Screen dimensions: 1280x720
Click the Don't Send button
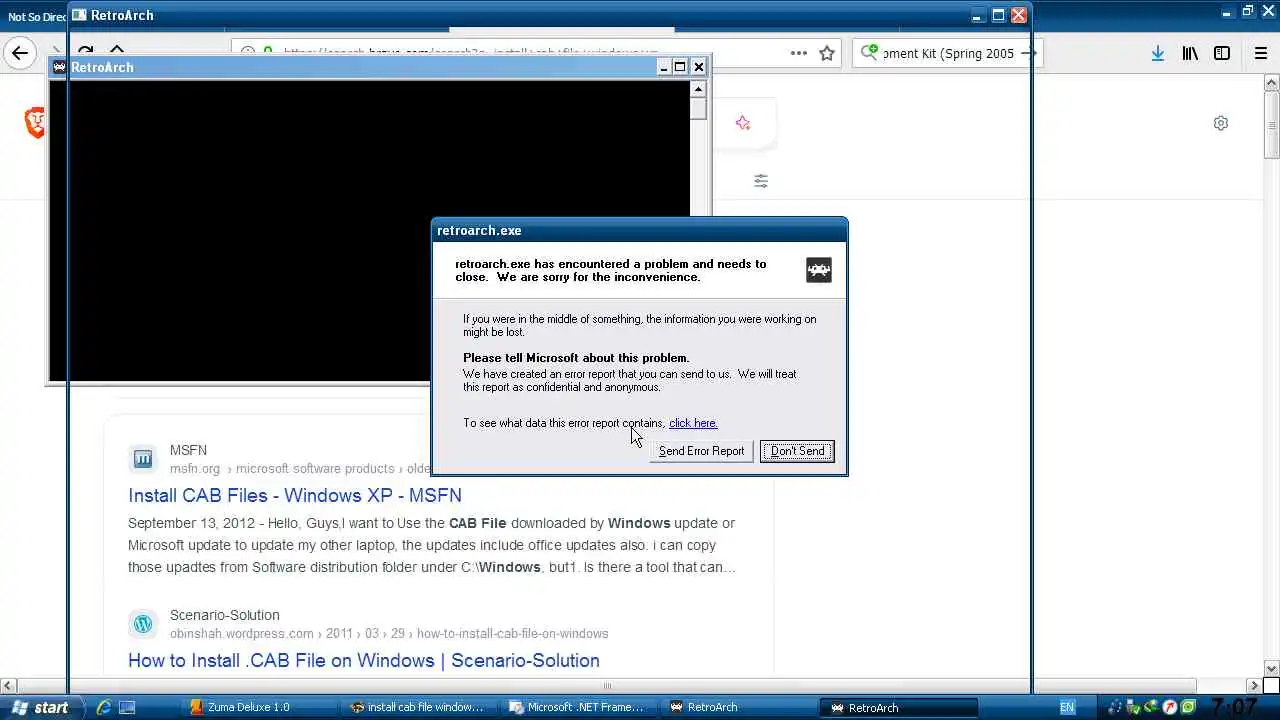[797, 451]
